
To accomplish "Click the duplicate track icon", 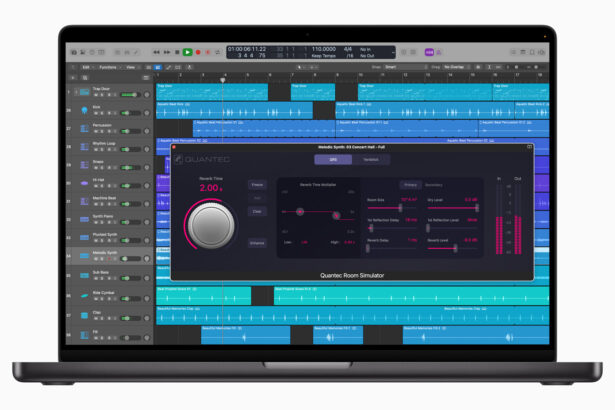I will 85,78.
